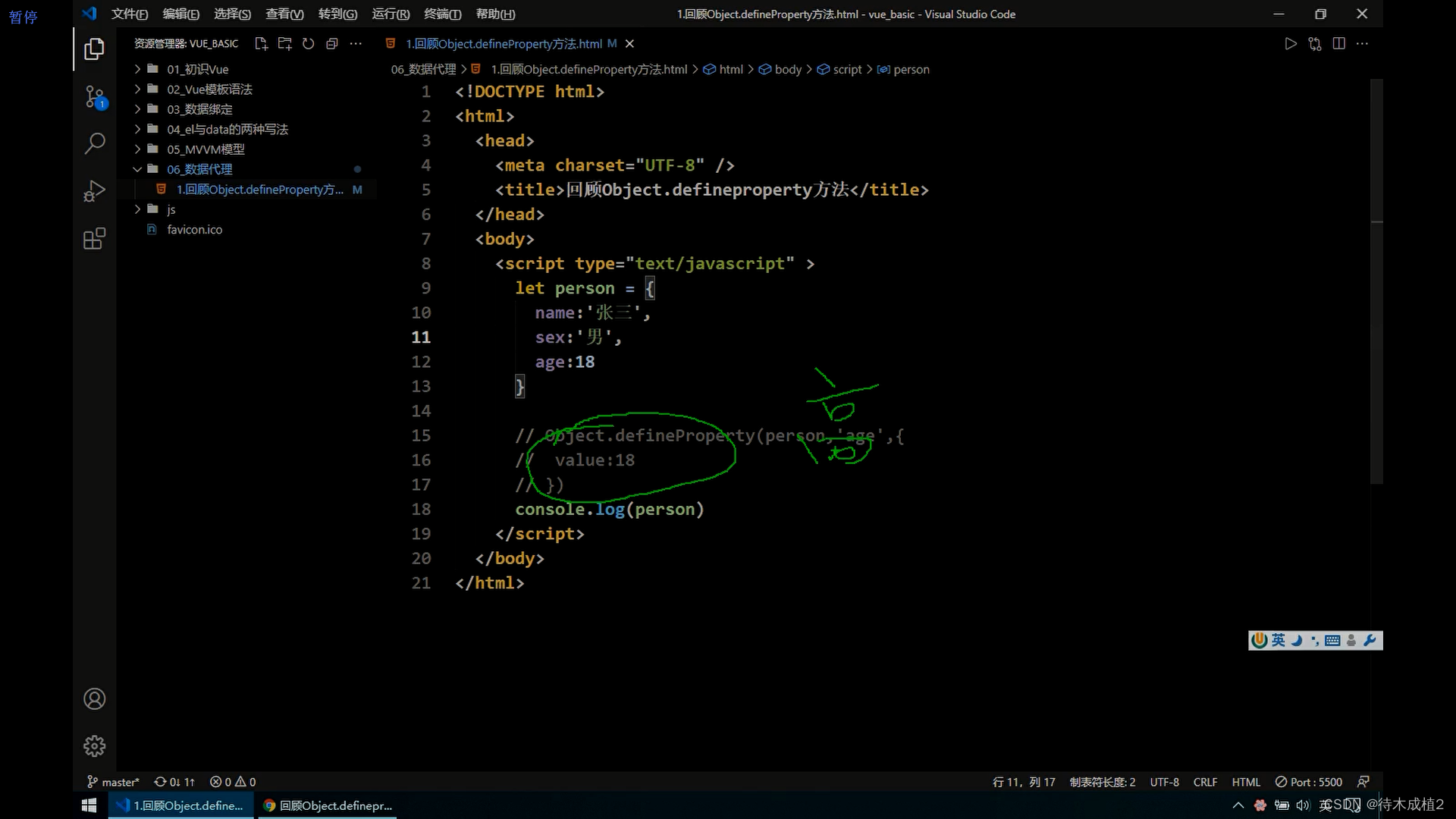Screen dimensions: 1456x819
Task: Open the 运行(R) menu
Action: click(x=391, y=14)
